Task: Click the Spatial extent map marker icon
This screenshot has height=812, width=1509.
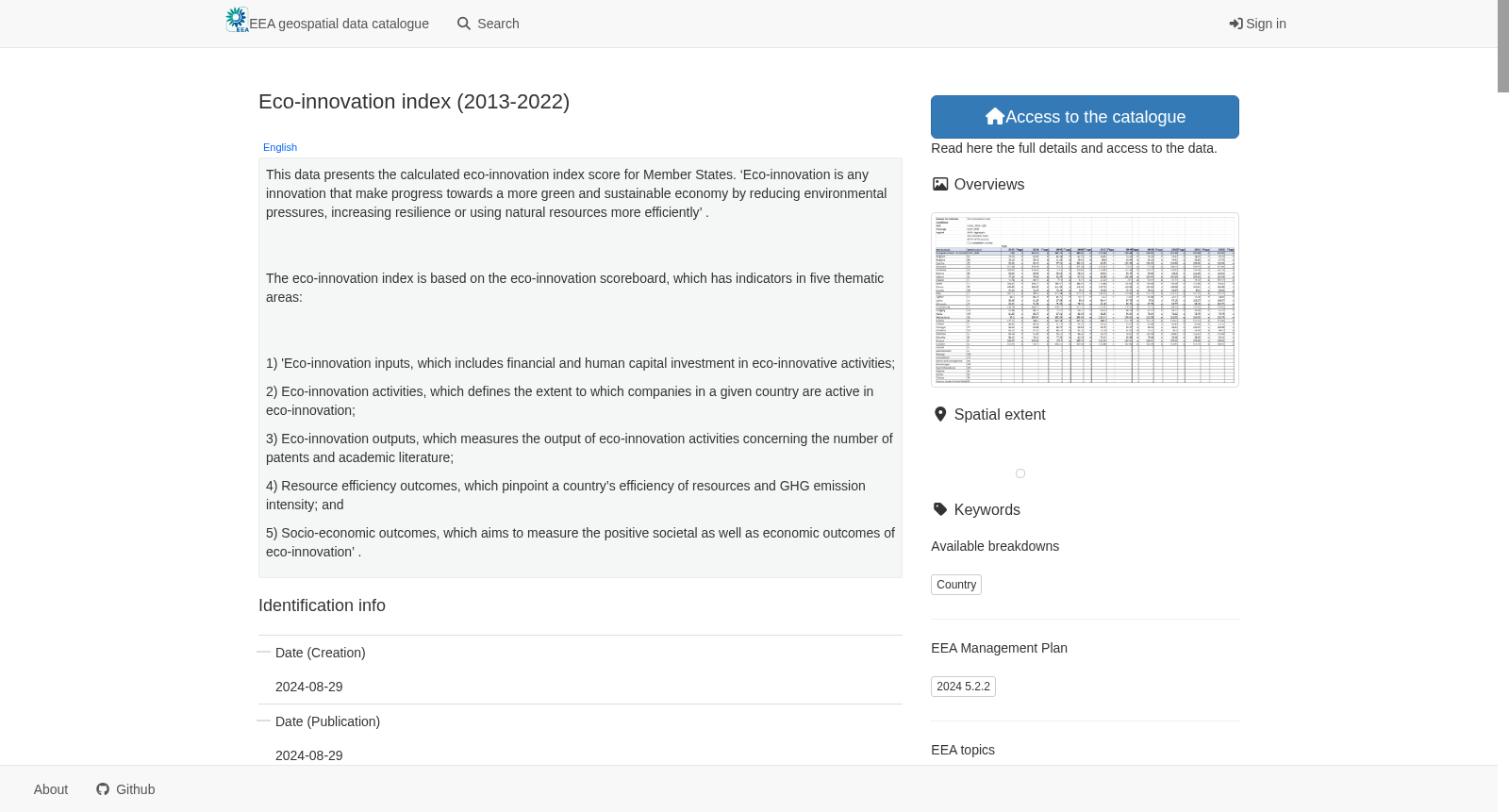Action: [939, 414]
